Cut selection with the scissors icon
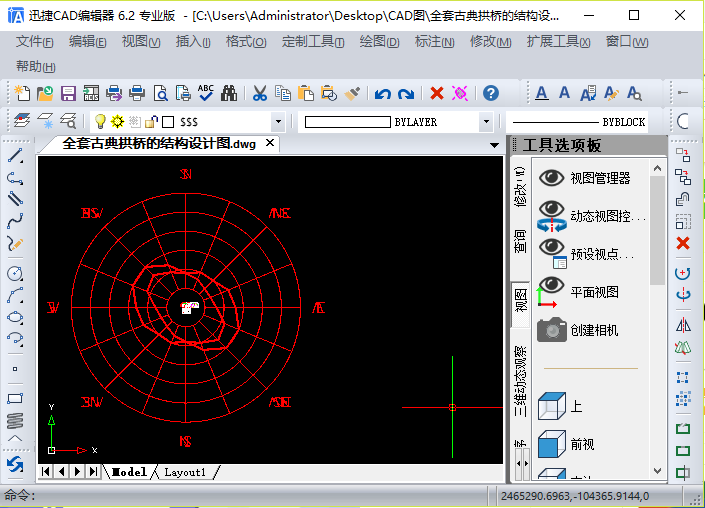The height and width of the screenshot is (508, 705). click(260, 93)
